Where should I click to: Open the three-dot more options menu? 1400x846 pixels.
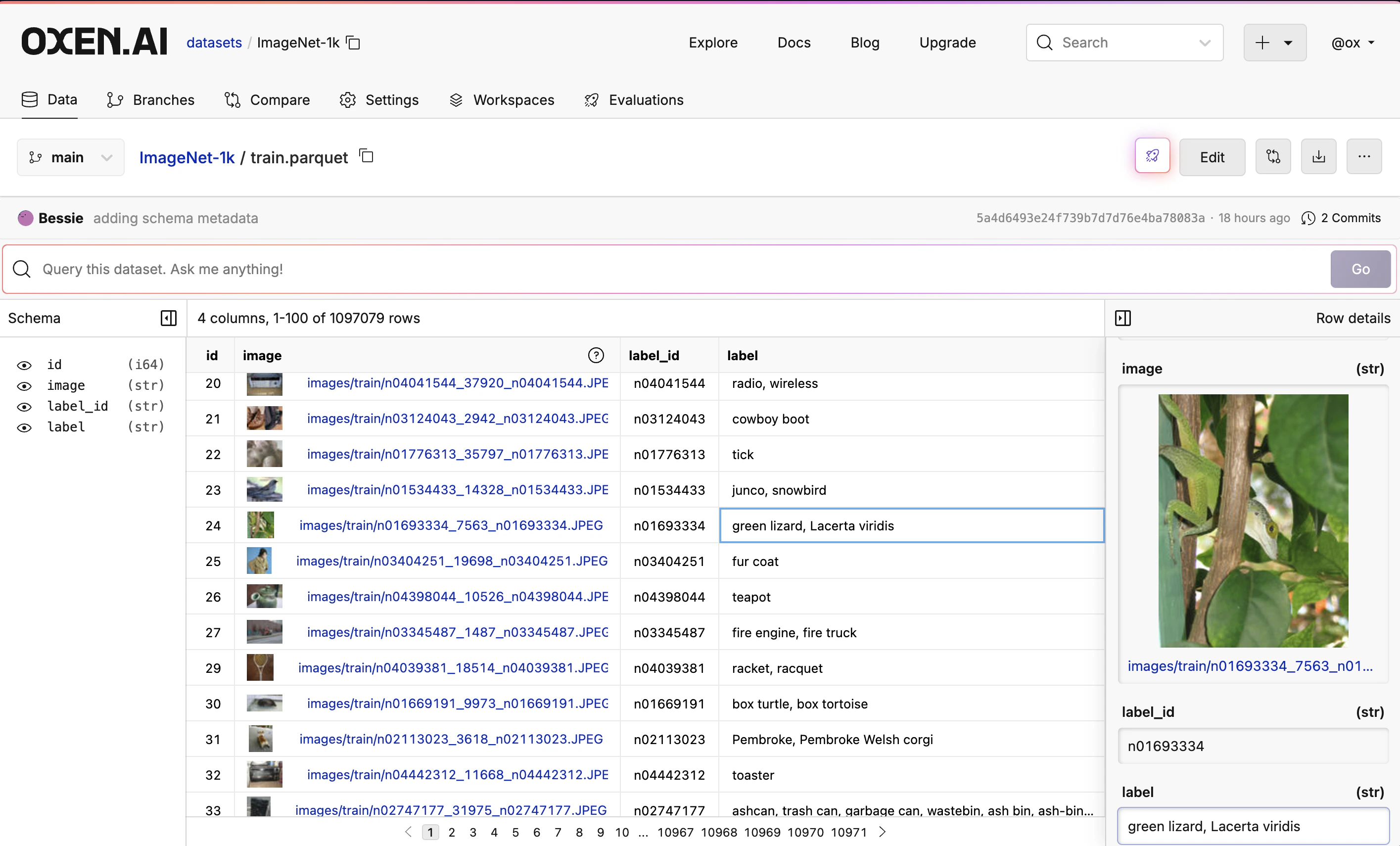1363,156
